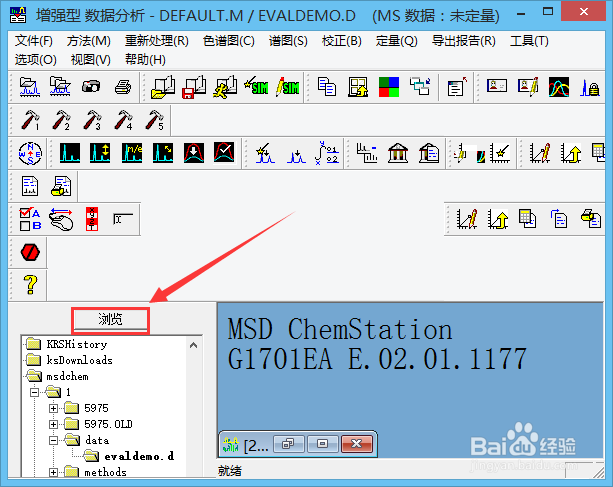The width and height of the screenshot is (613, 487).
Task: Open the 工具(T) menu
Action: [x=529, y=41]
